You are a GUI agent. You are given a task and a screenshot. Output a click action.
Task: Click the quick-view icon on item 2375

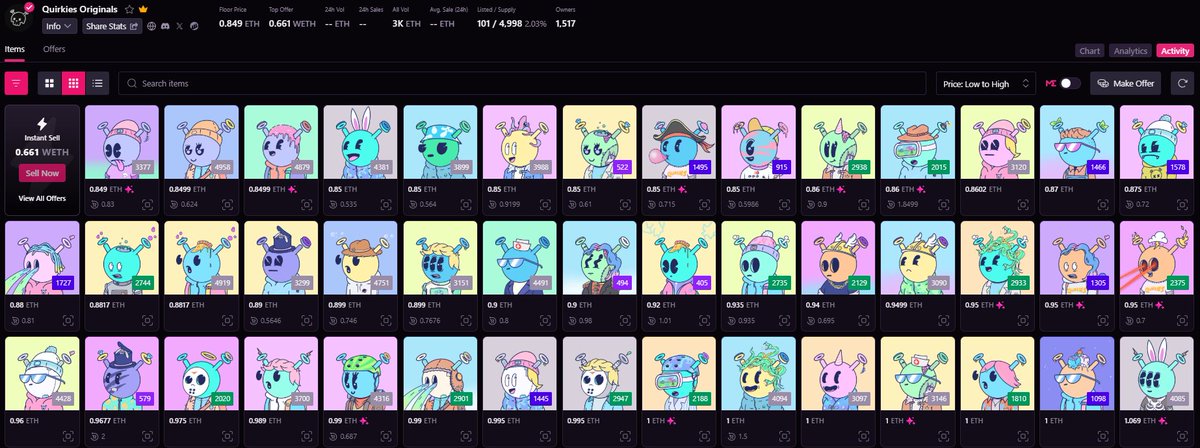click(x=1183, y=320)
